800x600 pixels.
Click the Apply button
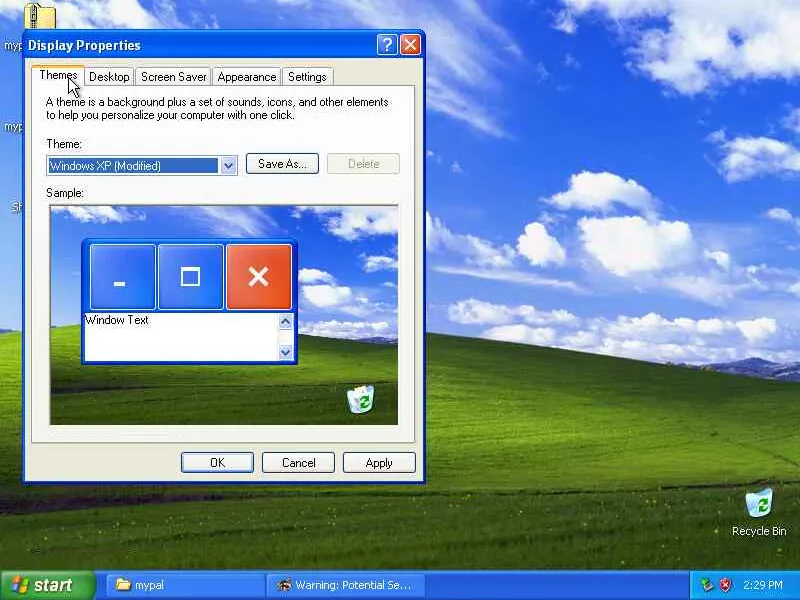click(379, 463)
